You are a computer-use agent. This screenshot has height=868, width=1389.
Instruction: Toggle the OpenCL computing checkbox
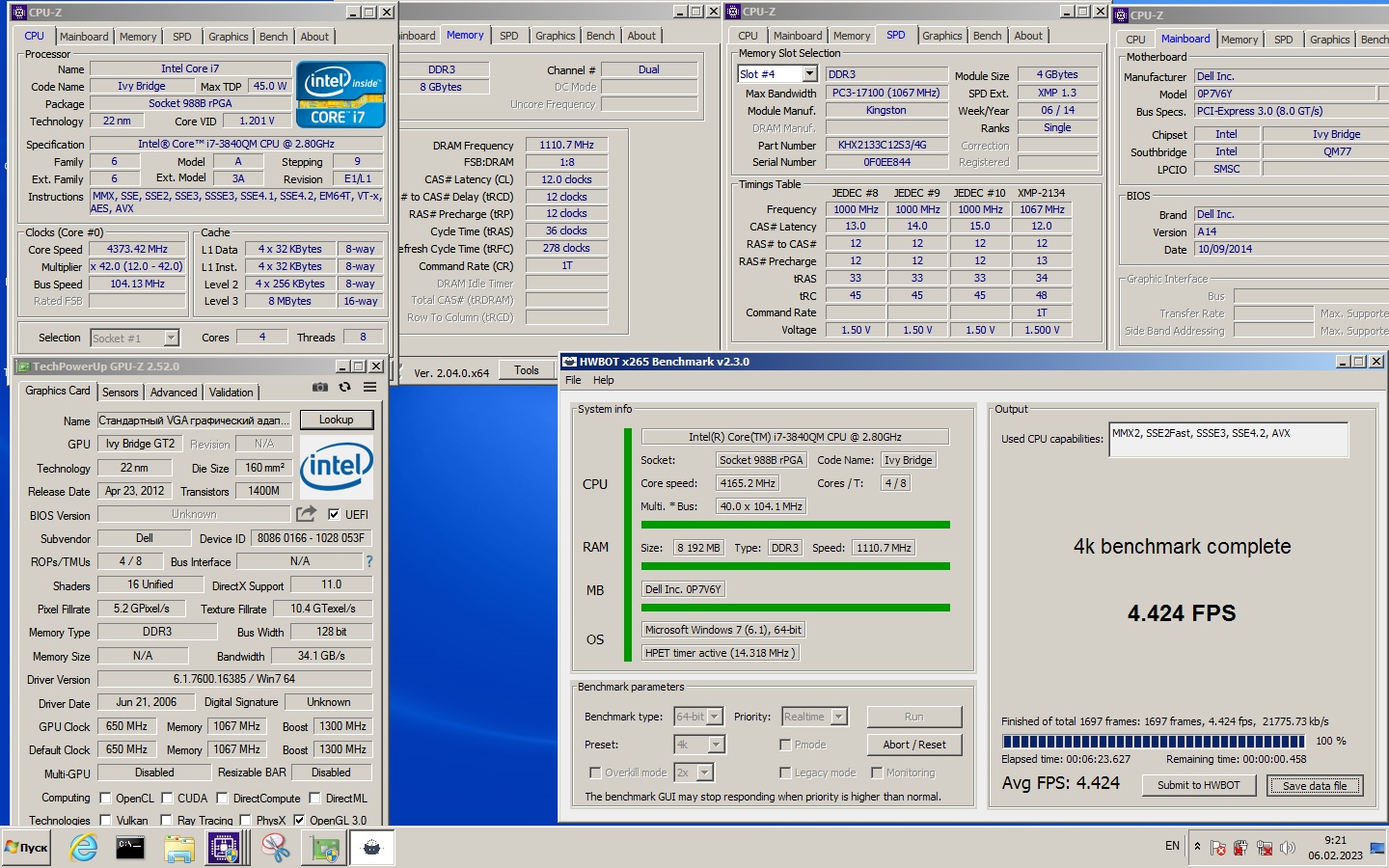click(106, 798)
